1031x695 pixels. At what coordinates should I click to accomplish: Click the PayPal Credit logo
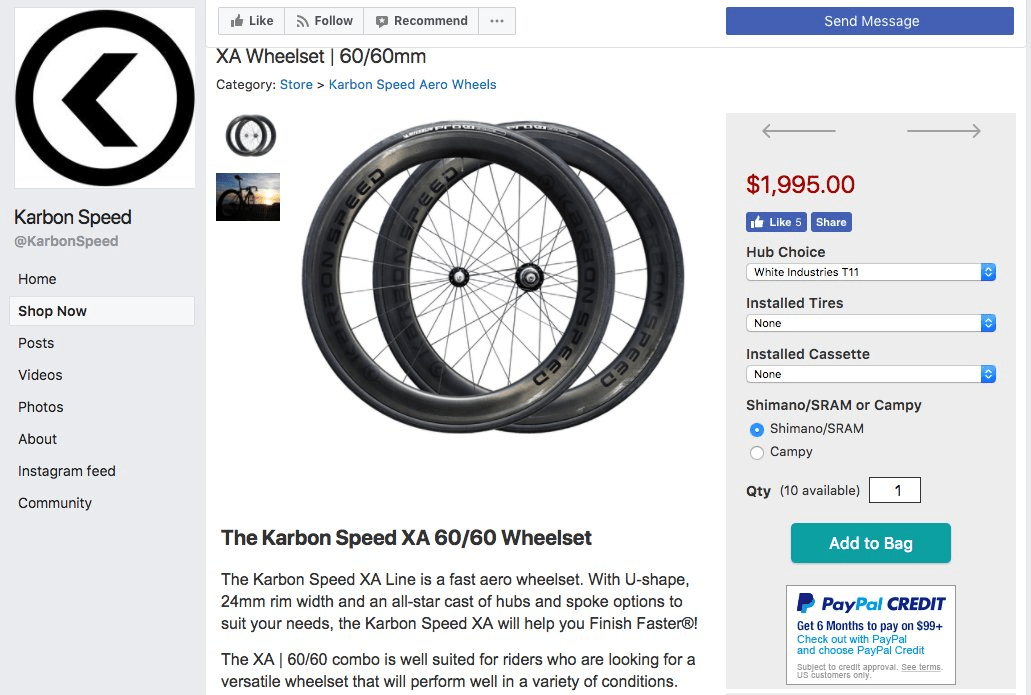pos(869,602)
